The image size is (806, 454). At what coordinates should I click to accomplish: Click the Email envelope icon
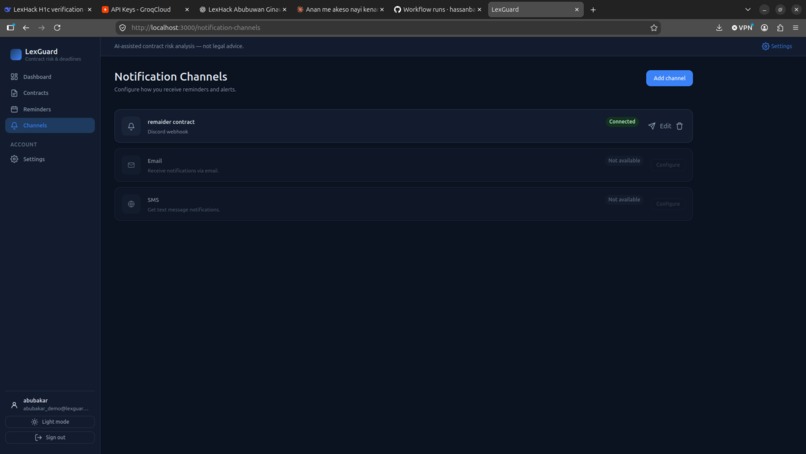click(x=131, y=165)
